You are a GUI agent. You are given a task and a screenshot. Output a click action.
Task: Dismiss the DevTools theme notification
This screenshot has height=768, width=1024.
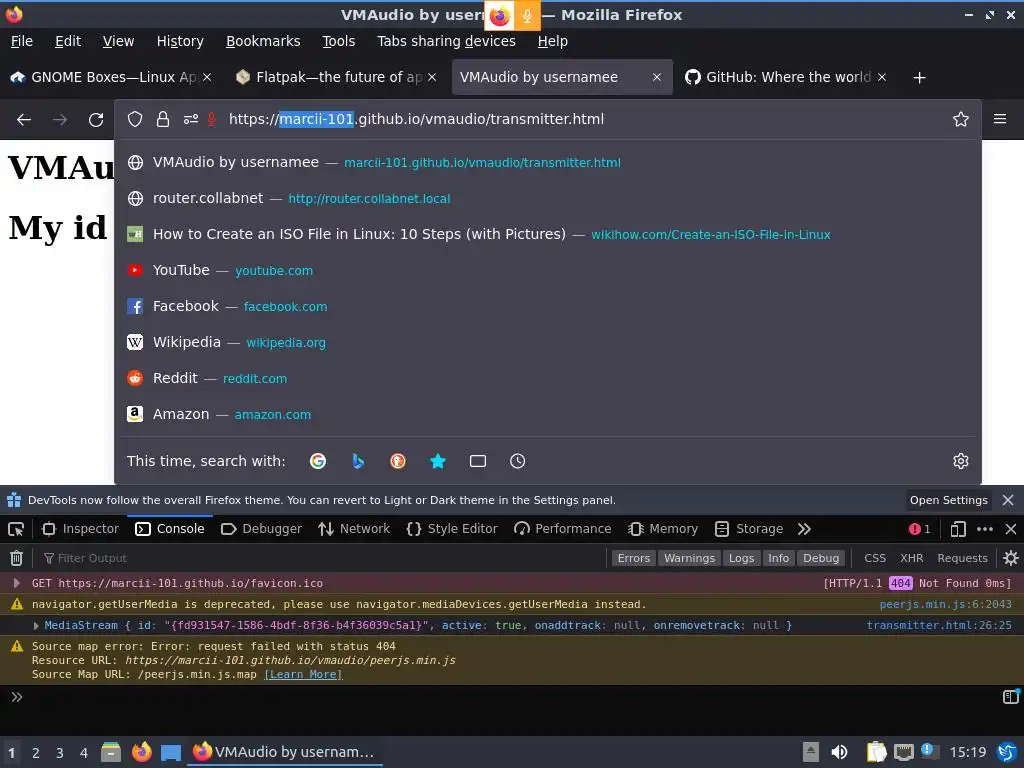(1008, 500)
